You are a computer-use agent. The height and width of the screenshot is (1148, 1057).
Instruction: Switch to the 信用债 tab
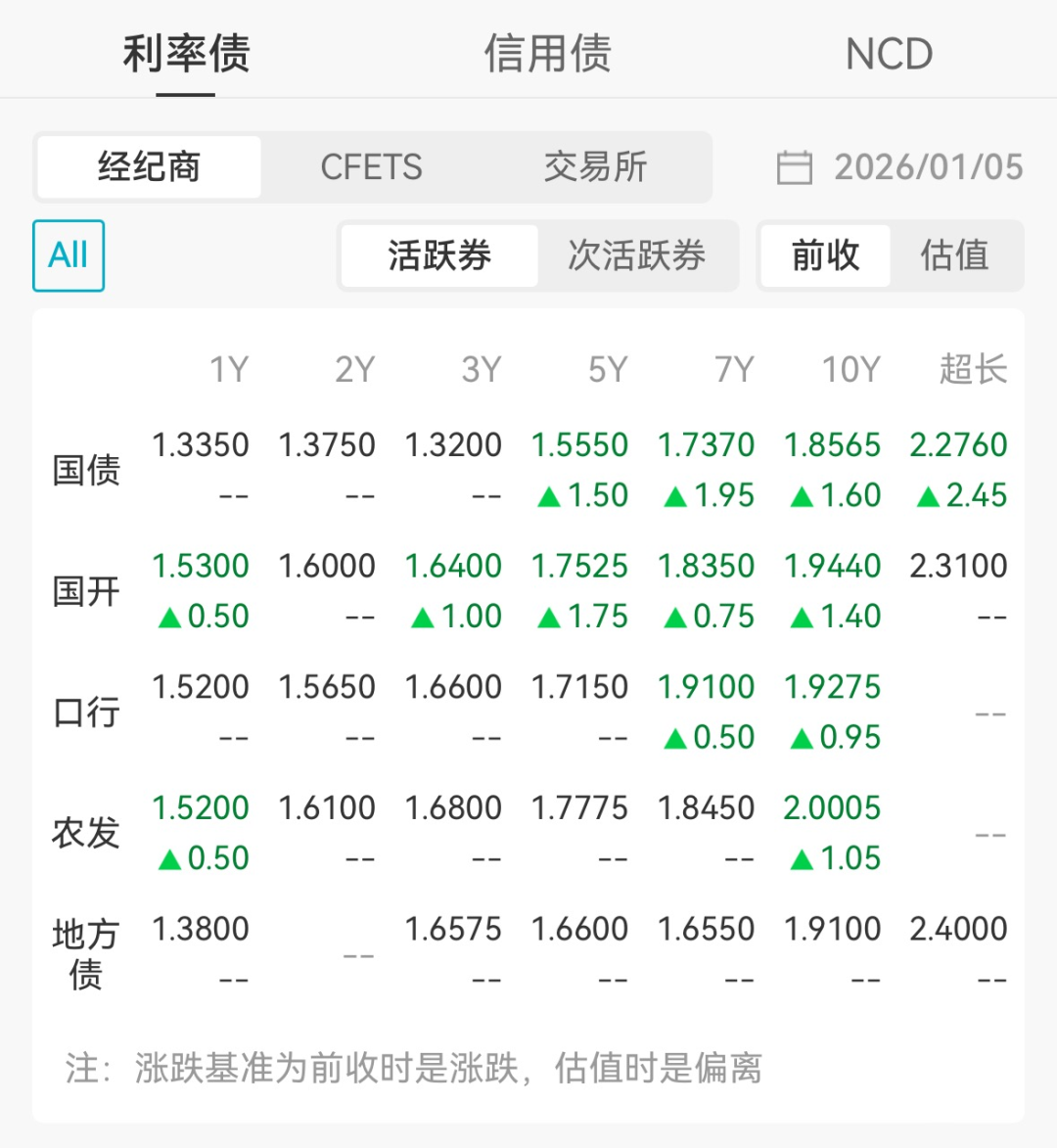tap(546, 55)
